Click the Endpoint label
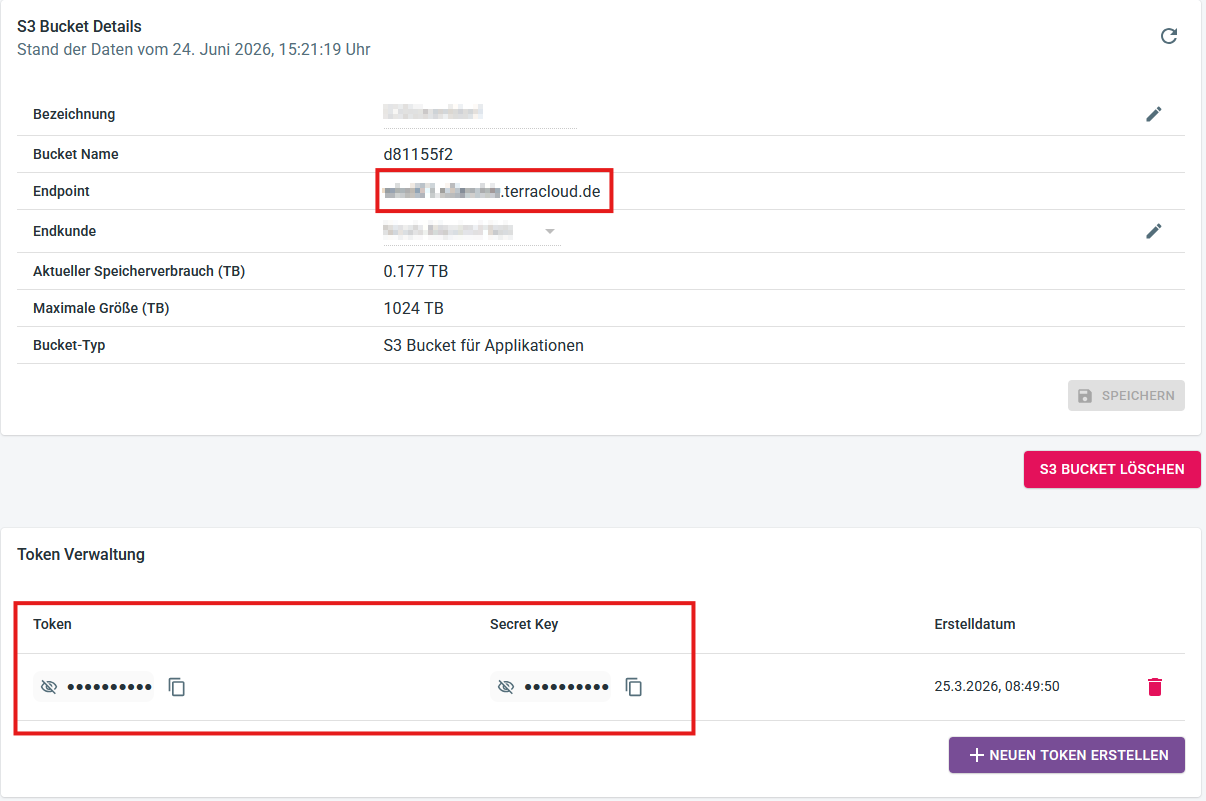 click(62, 191)
